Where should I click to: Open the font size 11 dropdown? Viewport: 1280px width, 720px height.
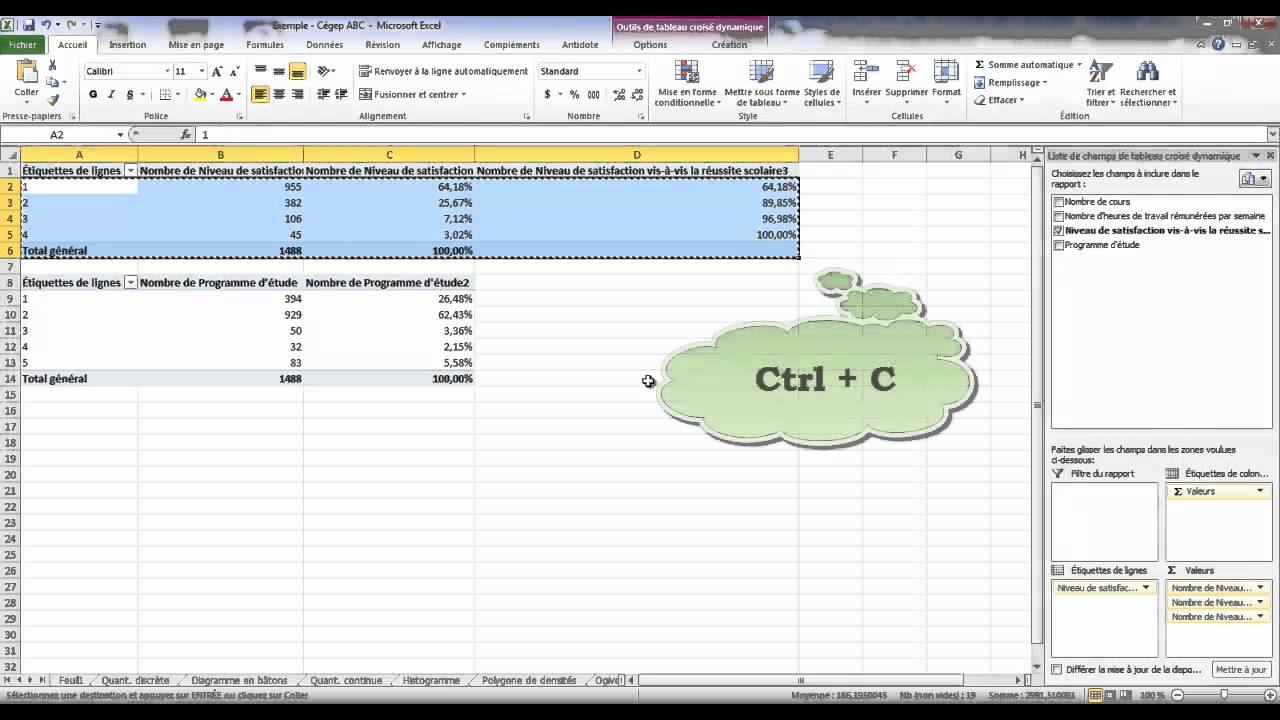[x=201, y=71]
